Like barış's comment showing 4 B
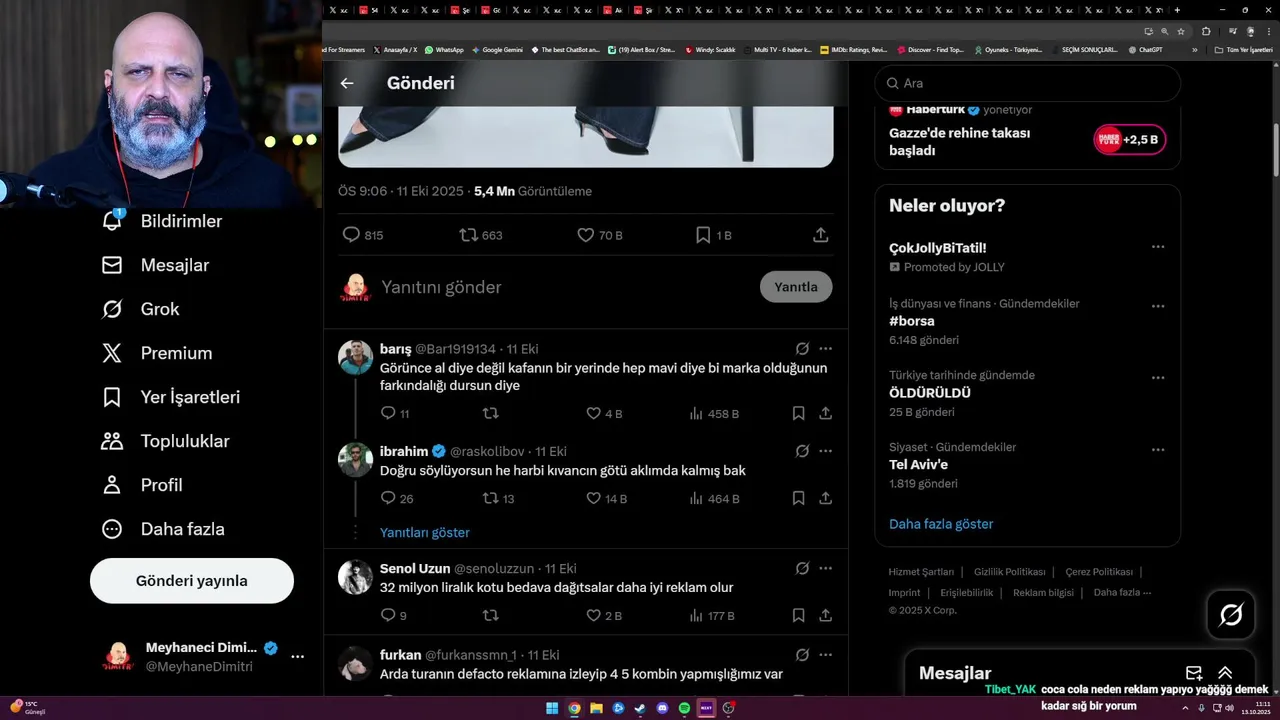1280x720 pixels. 604,413
